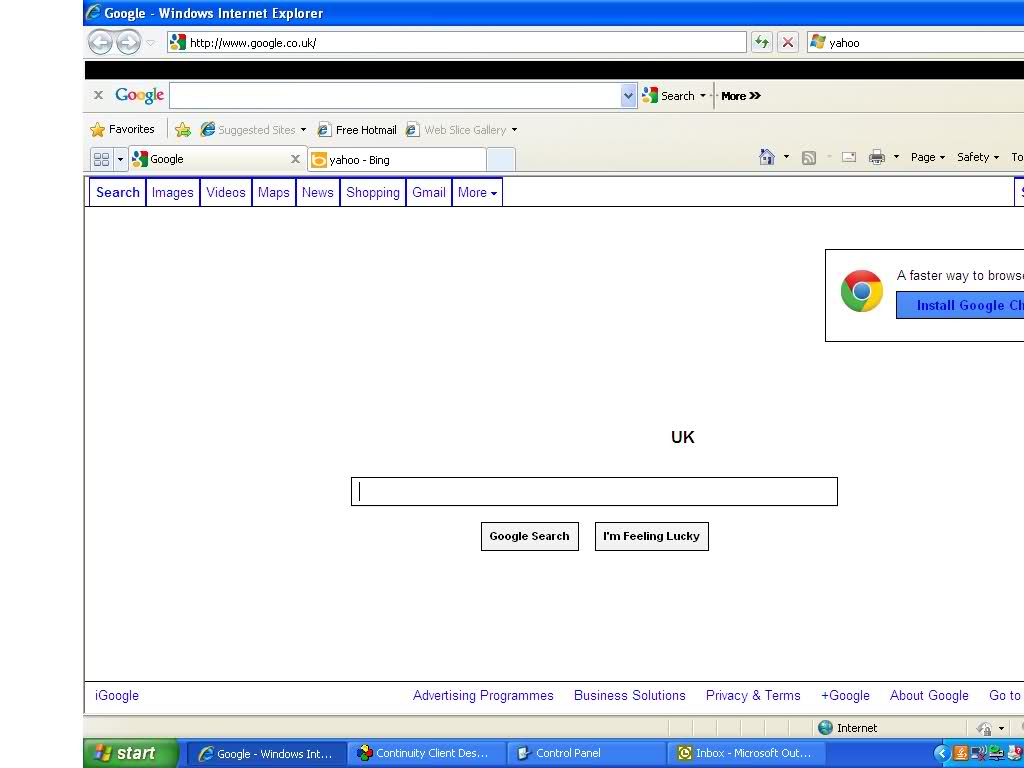Open the Page menu
Viewport: 1024px width, 768px height.
(x=927, y=157)
